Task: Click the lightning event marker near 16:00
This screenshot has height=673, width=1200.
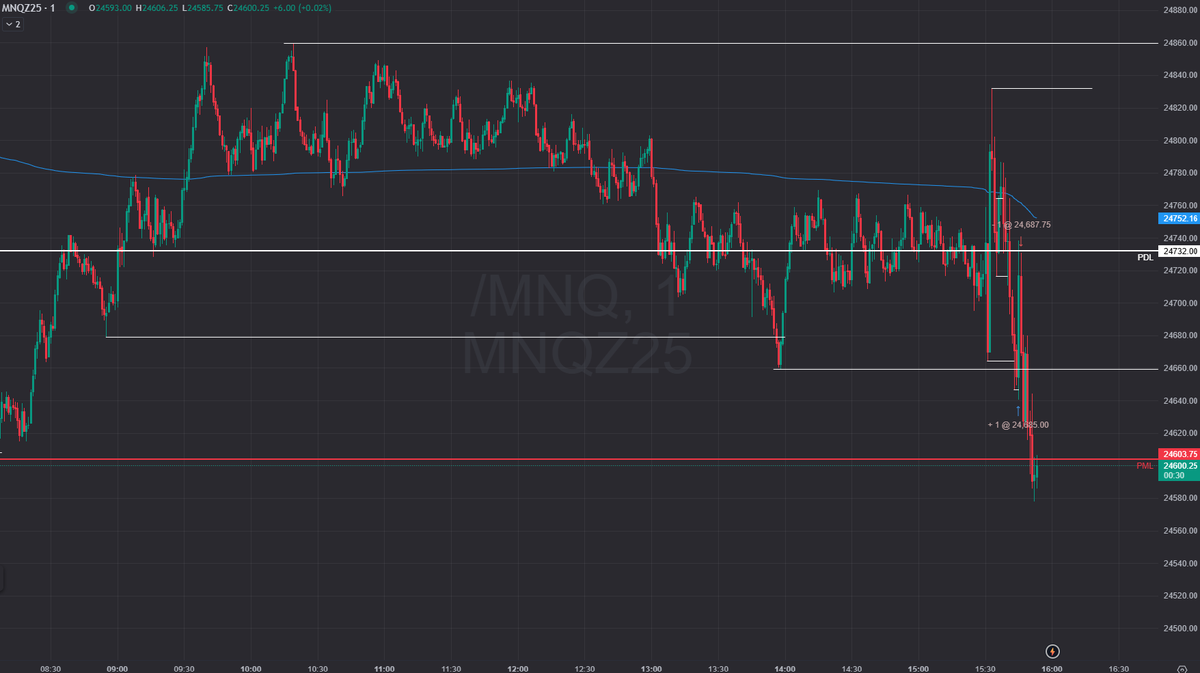Action: pos(1052,651)
